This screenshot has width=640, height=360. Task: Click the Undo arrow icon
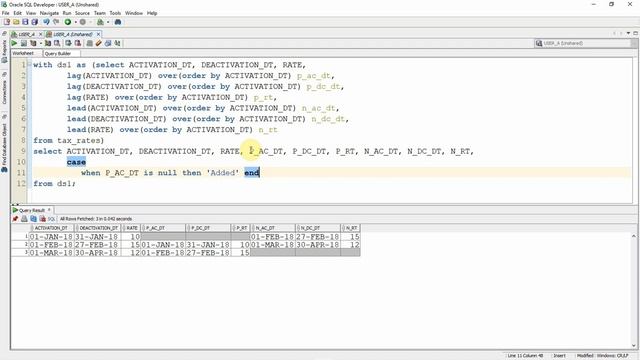(46, 22)
